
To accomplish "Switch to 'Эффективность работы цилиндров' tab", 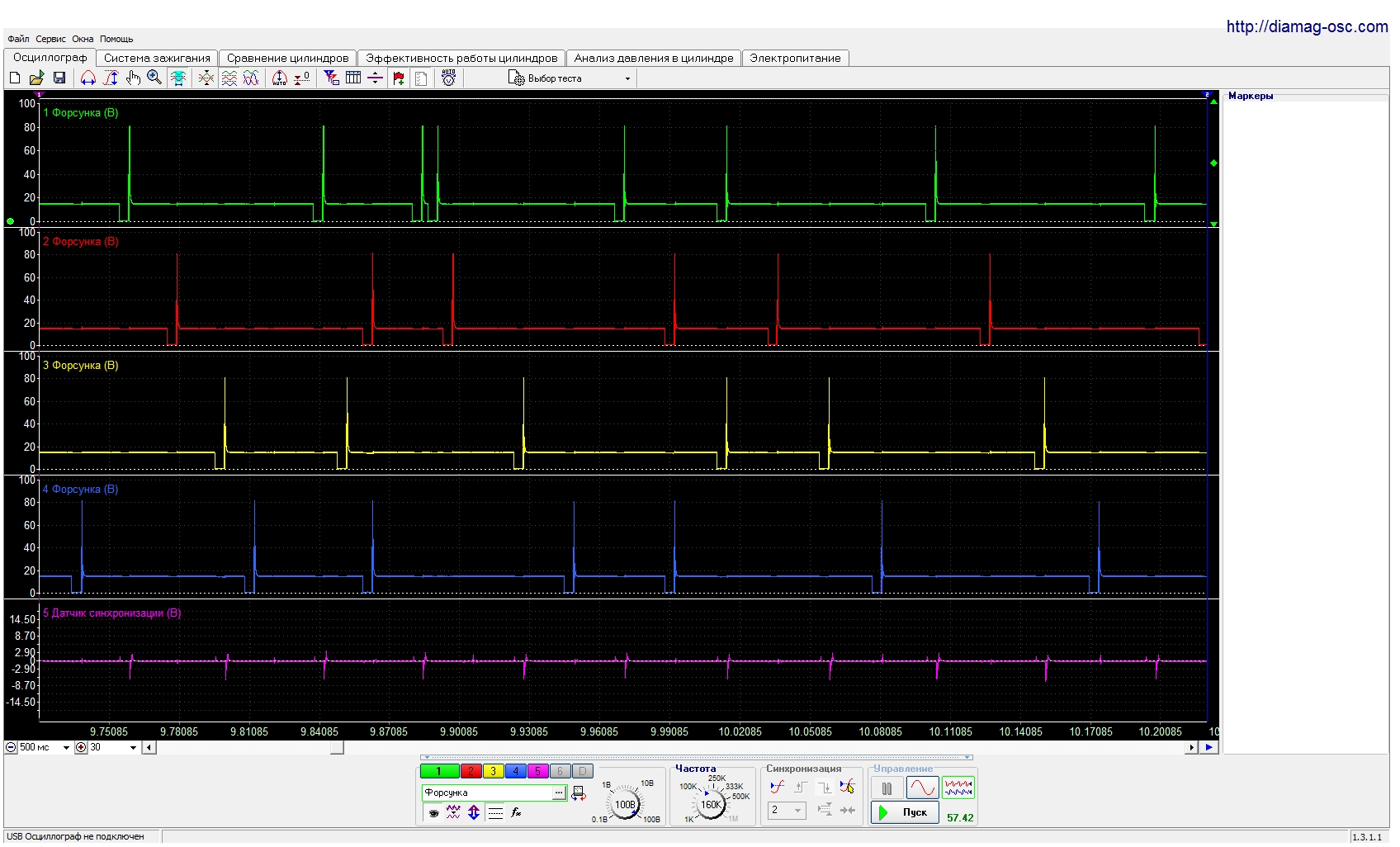I will pos(461,58).
